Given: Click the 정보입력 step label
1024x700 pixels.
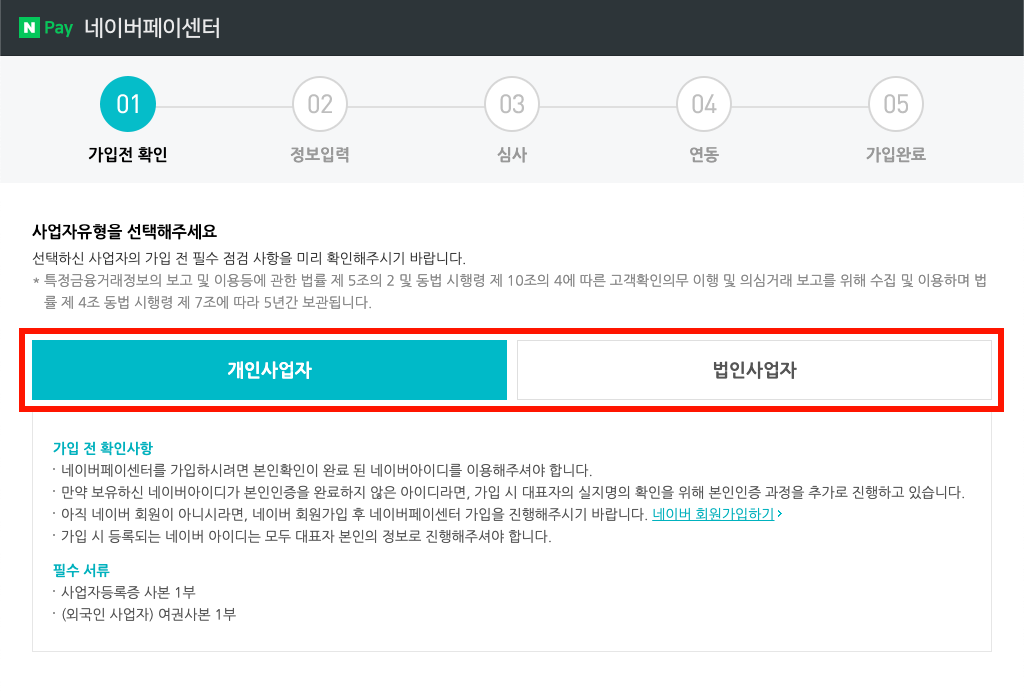Looking at the screenshot, I should (320, 155).
